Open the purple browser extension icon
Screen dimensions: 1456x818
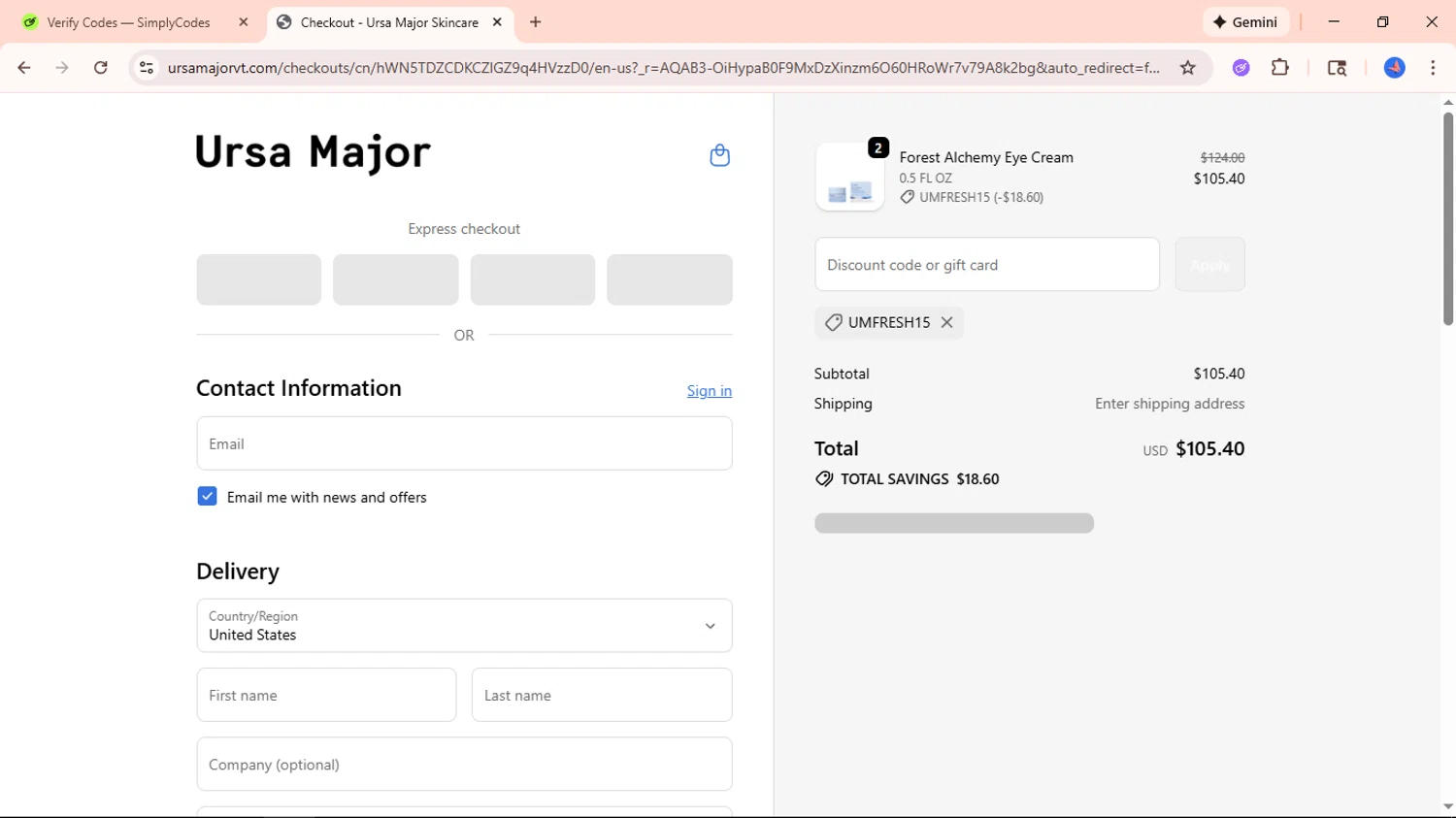[x=1241, y=68]
